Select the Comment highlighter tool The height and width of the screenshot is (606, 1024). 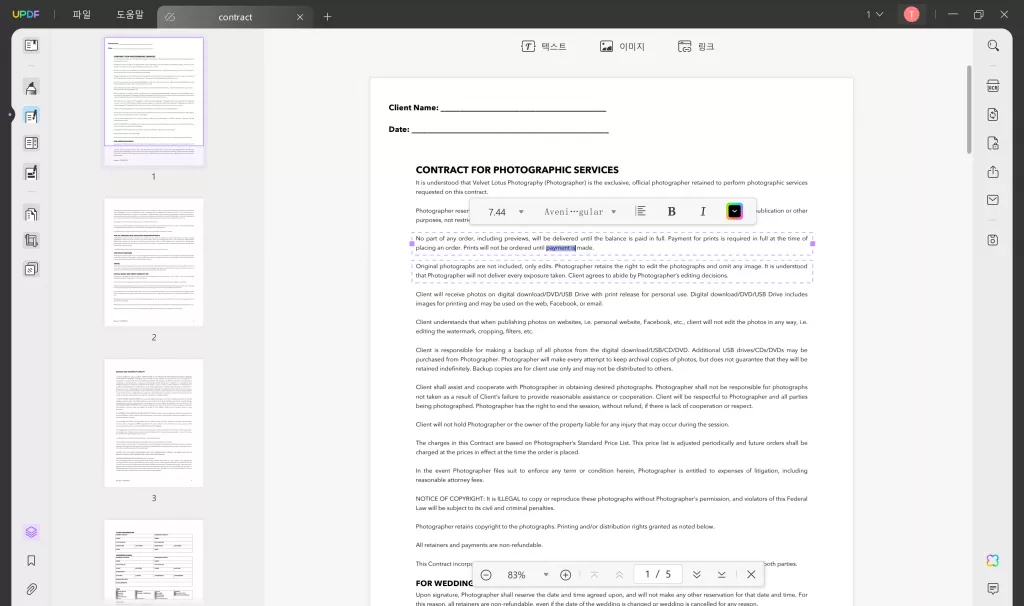[31, 88]
